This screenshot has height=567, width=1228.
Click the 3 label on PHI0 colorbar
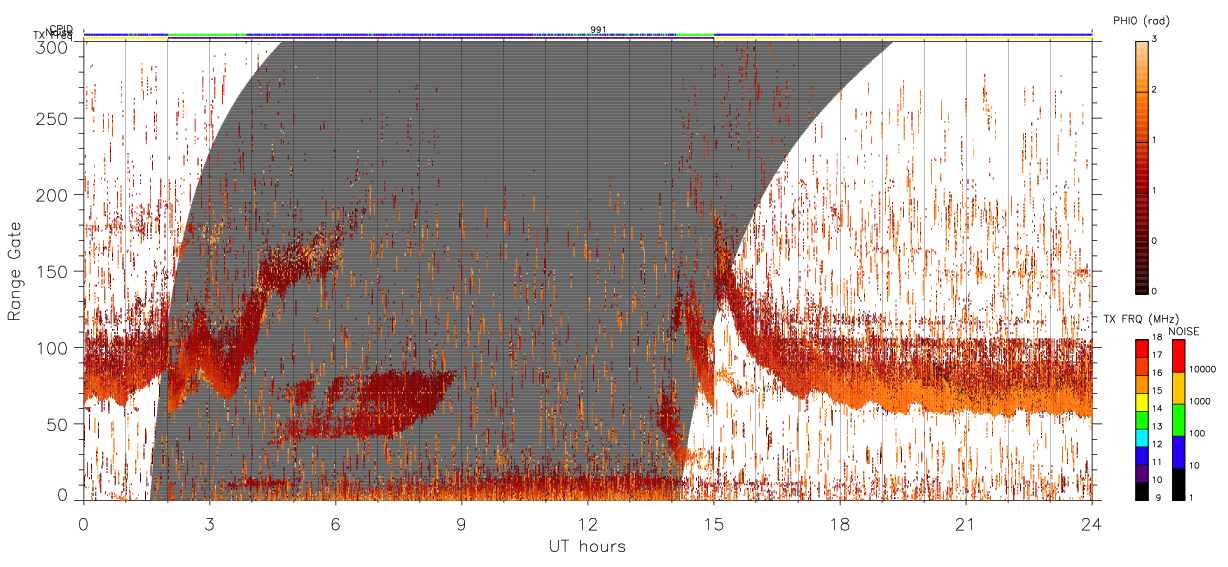[x=1154, y=40]
